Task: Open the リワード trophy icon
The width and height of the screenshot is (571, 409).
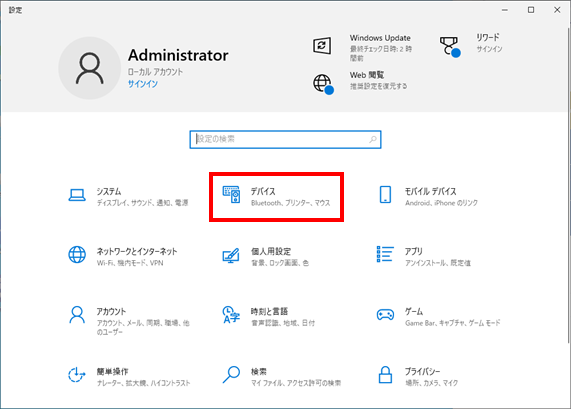Action: pyautogui.click(x=450, y=47)
